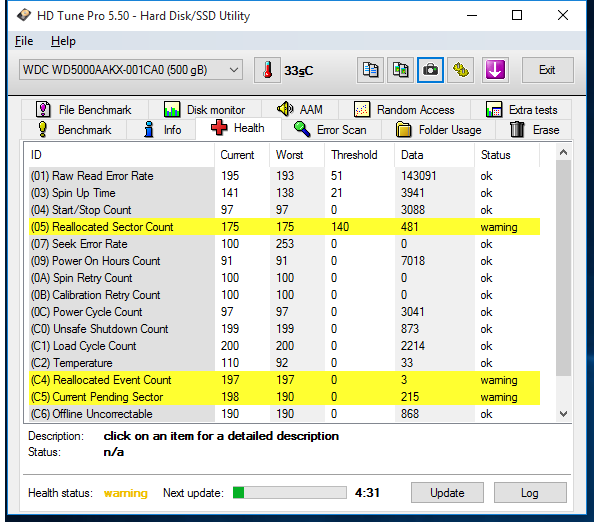This screenshot has width=594, height=522.
Task: Click the purple download arrow icon
Action: (x=495, y=70)
